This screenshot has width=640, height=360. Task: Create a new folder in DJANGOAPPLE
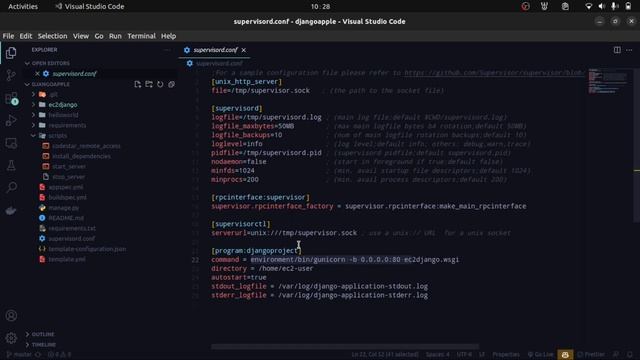click(x=149, y=84)
